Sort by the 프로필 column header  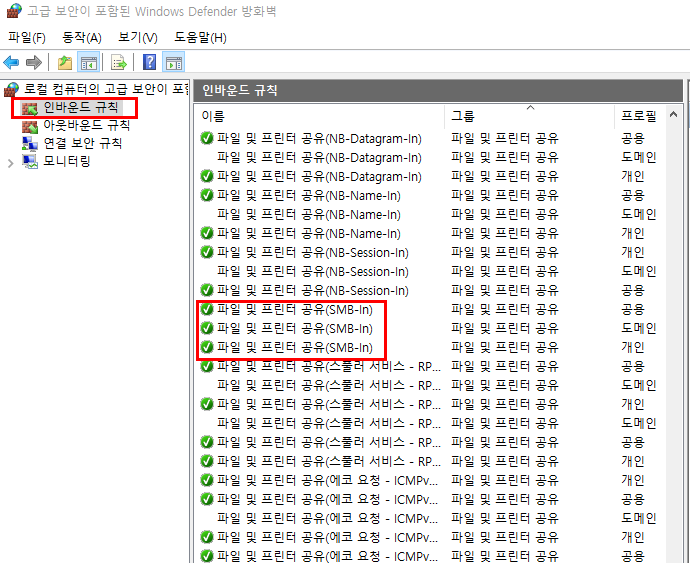641,116
